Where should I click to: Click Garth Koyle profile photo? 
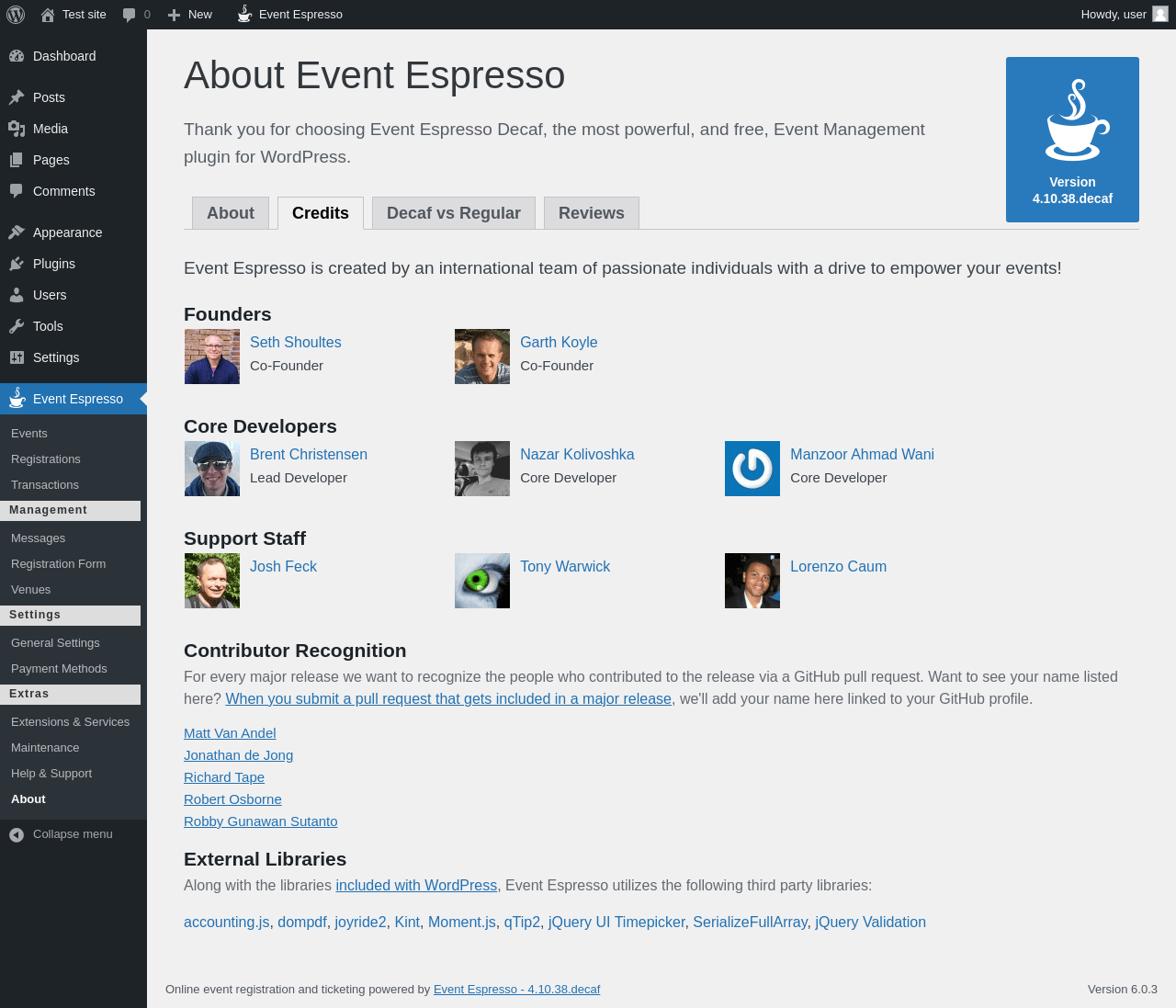[482, 357]
